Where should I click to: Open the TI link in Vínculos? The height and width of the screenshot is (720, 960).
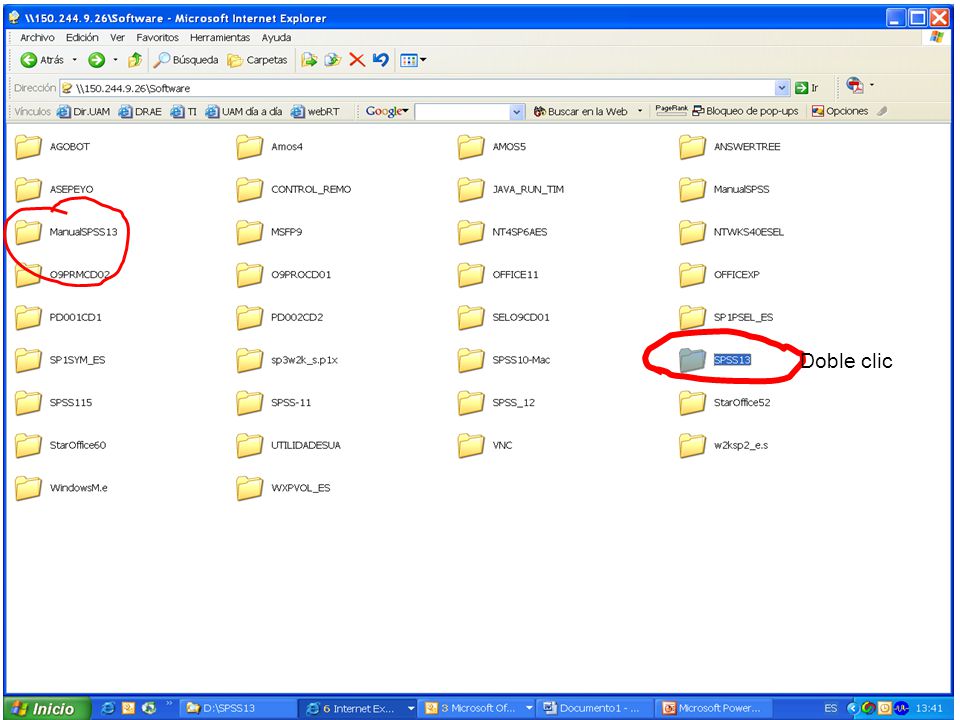coord(184,111)
